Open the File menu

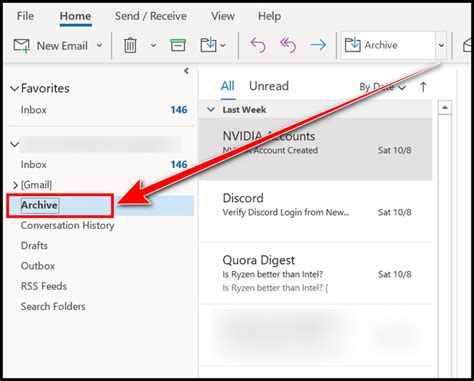pyautogui.click(x=25, y=16)
